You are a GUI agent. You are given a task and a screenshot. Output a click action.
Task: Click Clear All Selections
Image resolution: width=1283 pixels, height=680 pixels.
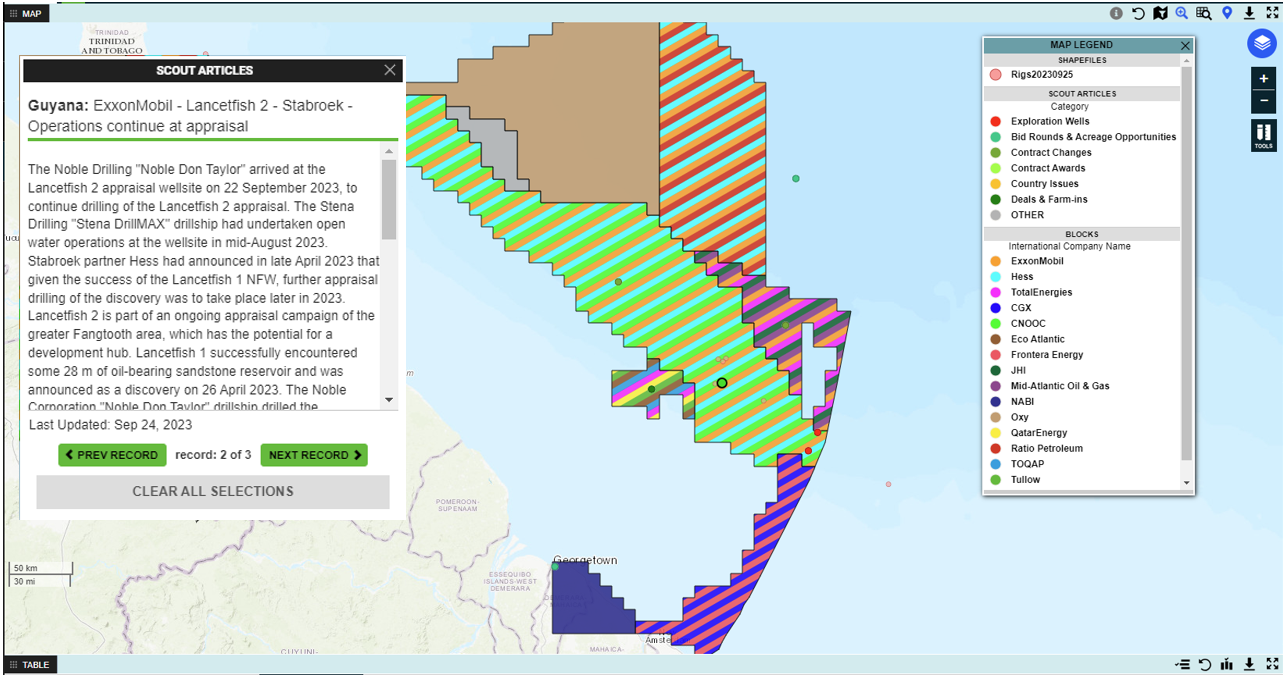pos(213,492)
